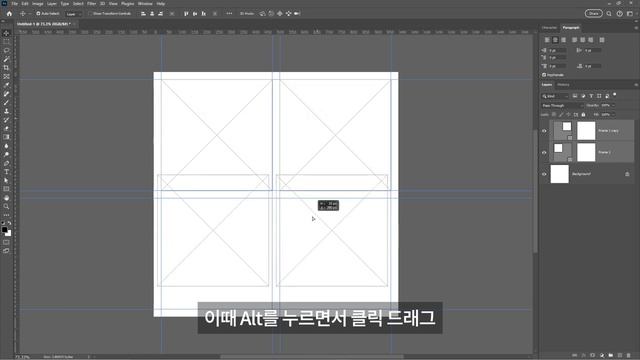The height and width of the screenshot is (360, 640).
Task: Open the Paragraph panel flyout menu
Action: pyautogui.click(x=636, y=28)
